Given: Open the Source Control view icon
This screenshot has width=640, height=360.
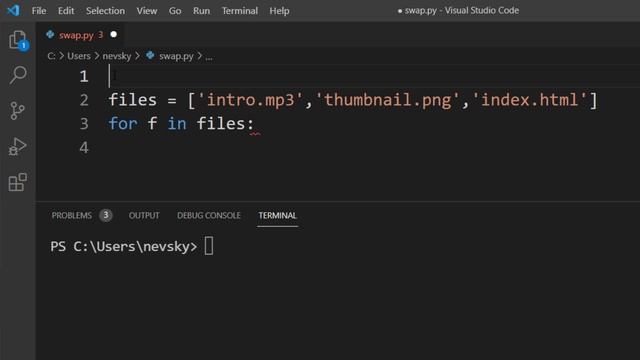Looking at the screenshot, I should click(18, 111).
